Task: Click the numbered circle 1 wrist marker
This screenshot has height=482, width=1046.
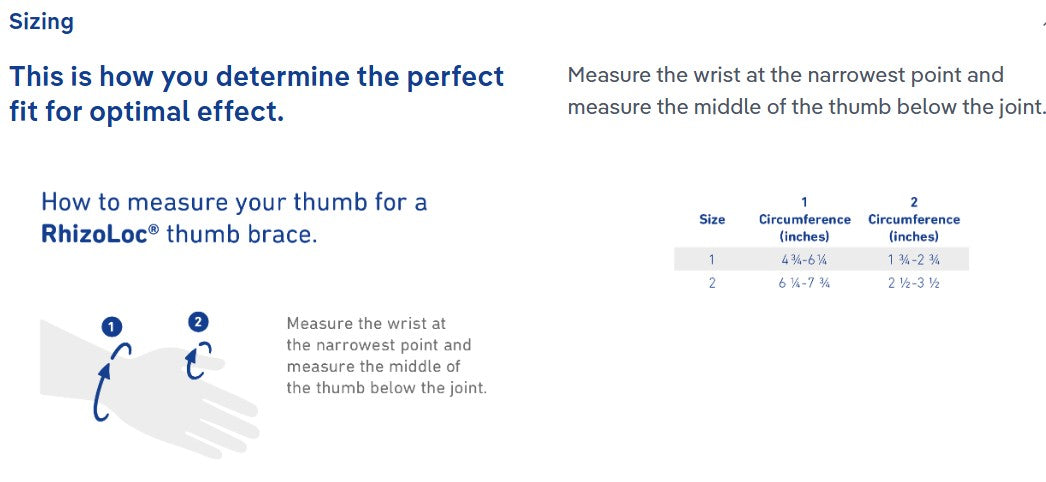Action: click(x=111, y=326)
